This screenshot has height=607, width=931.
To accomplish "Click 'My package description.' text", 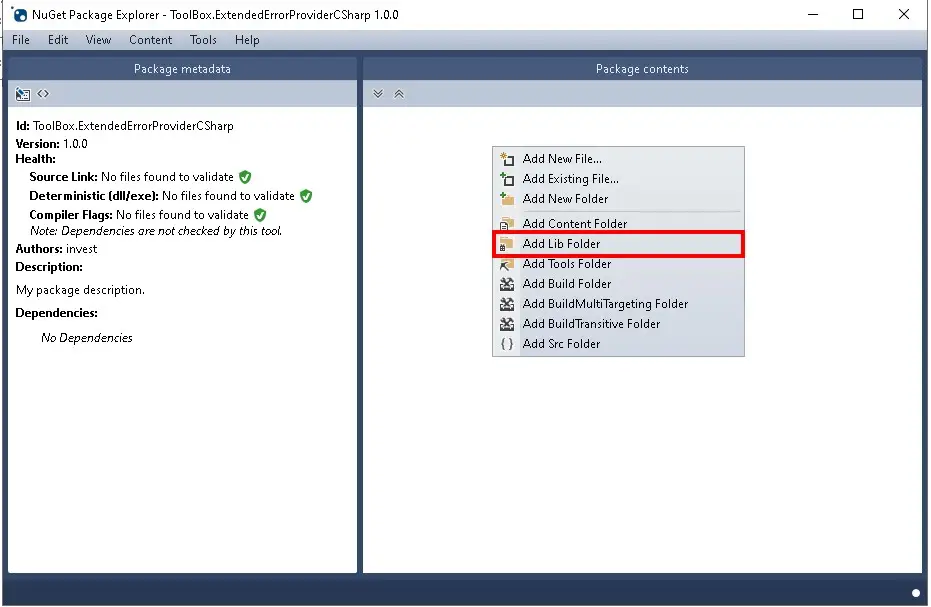I will click(x=80, y=290).
